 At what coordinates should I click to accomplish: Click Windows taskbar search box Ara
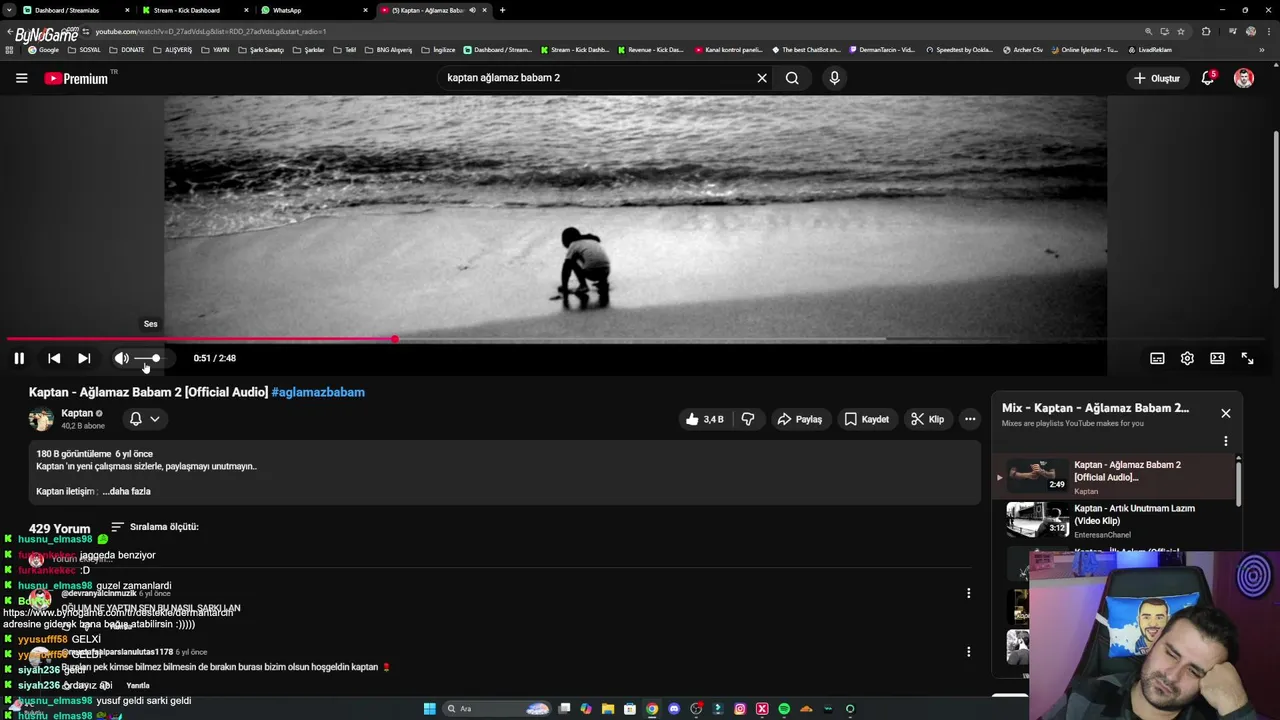pyautogui.click(x=499, y=709)
